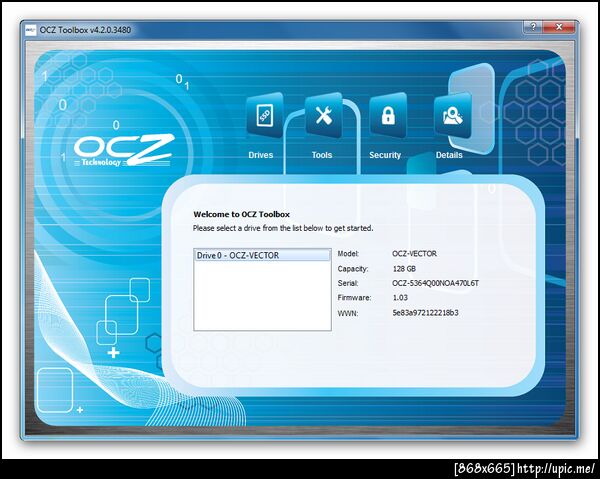The image size is (600, 479).
Task: Click the Tools label
Action: [x=322, y=155]
